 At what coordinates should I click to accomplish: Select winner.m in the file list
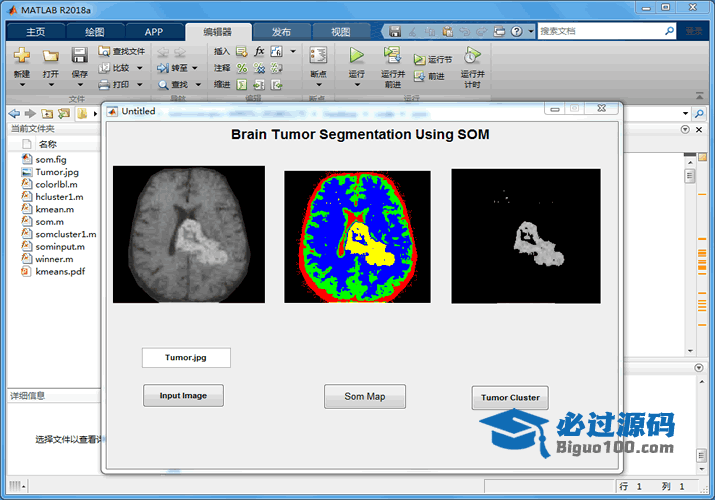54,259
